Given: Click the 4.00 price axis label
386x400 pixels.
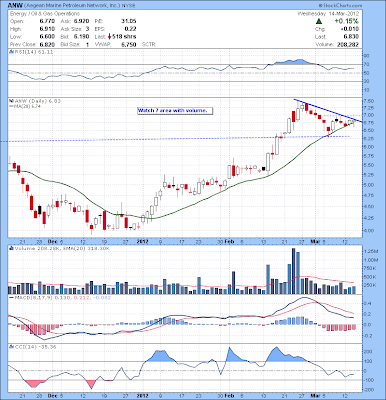Looking at the screenshot, I should (369, 231).
